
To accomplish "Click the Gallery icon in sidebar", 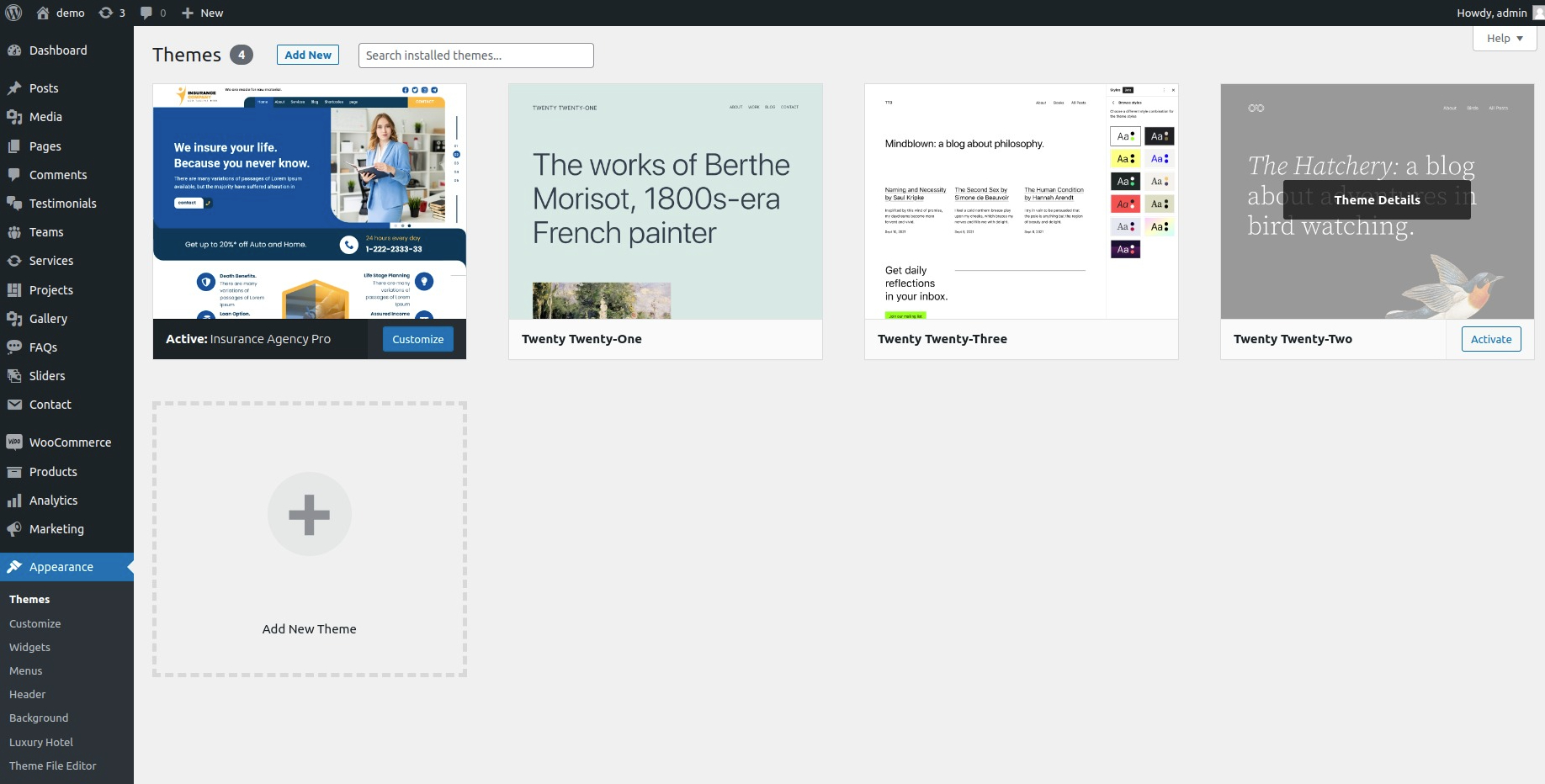I will point(14,319).
